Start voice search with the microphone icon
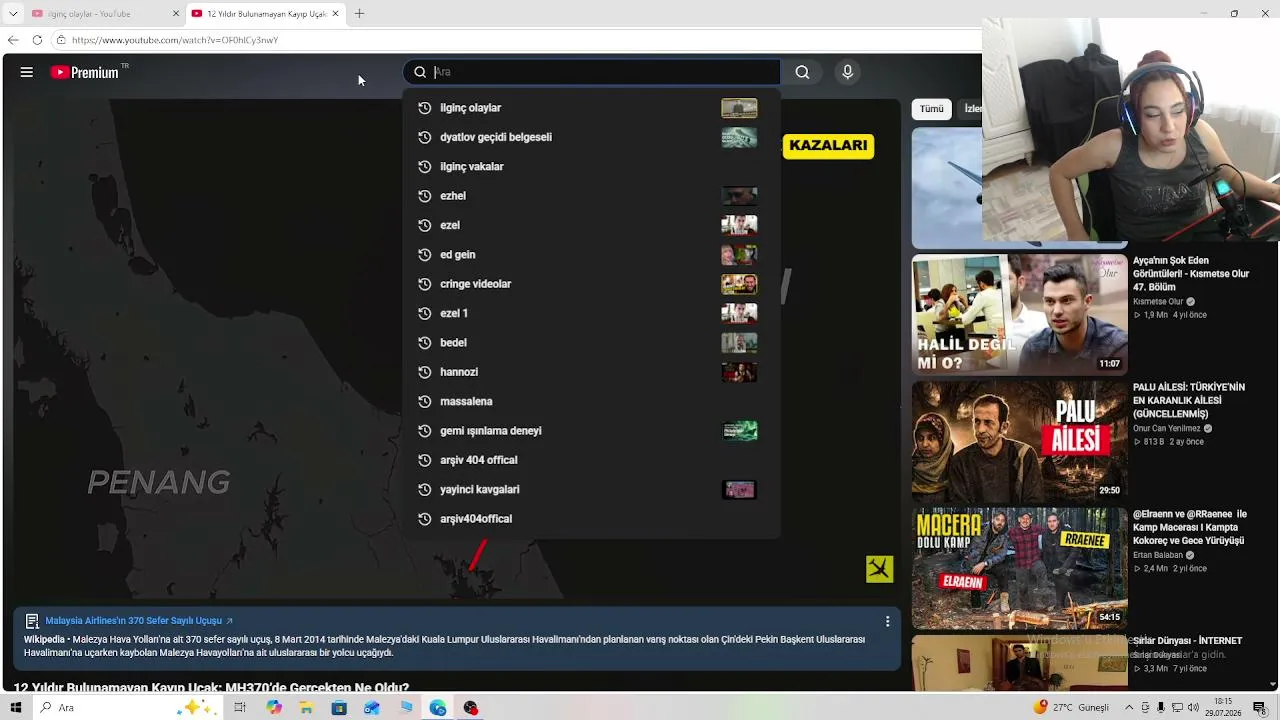 pos(847,72)
